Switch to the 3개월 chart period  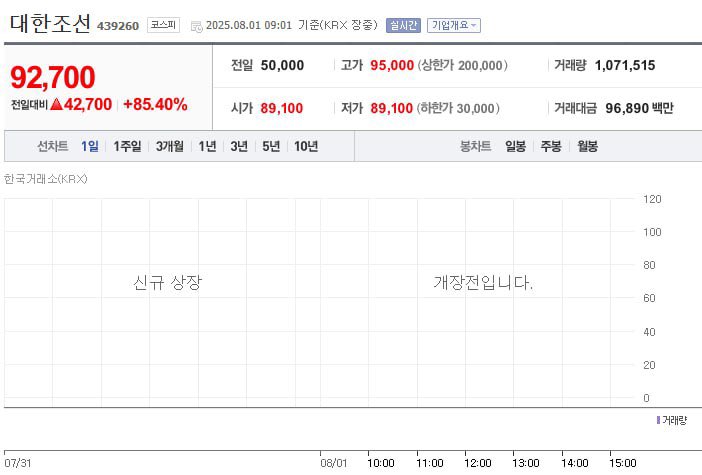(170, 146)
